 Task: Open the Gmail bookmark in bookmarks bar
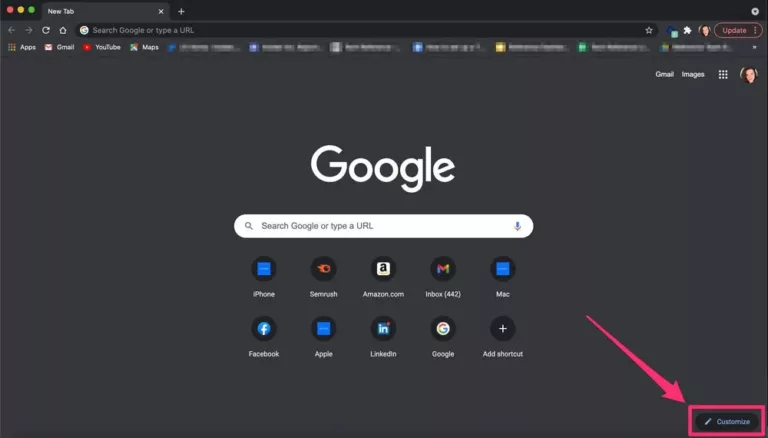click(59, 48)
